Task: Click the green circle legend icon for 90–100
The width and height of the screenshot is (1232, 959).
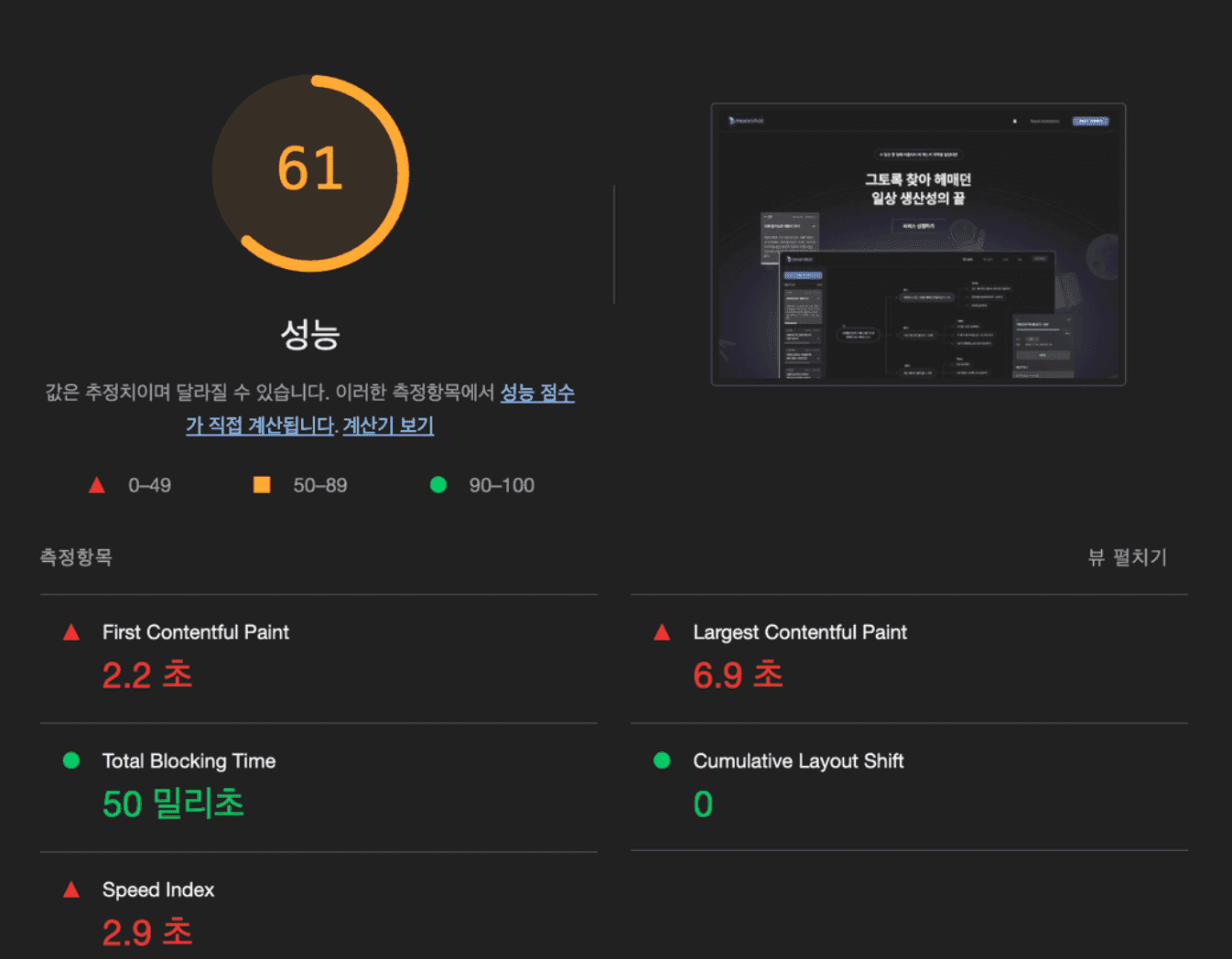Action: 438,485
